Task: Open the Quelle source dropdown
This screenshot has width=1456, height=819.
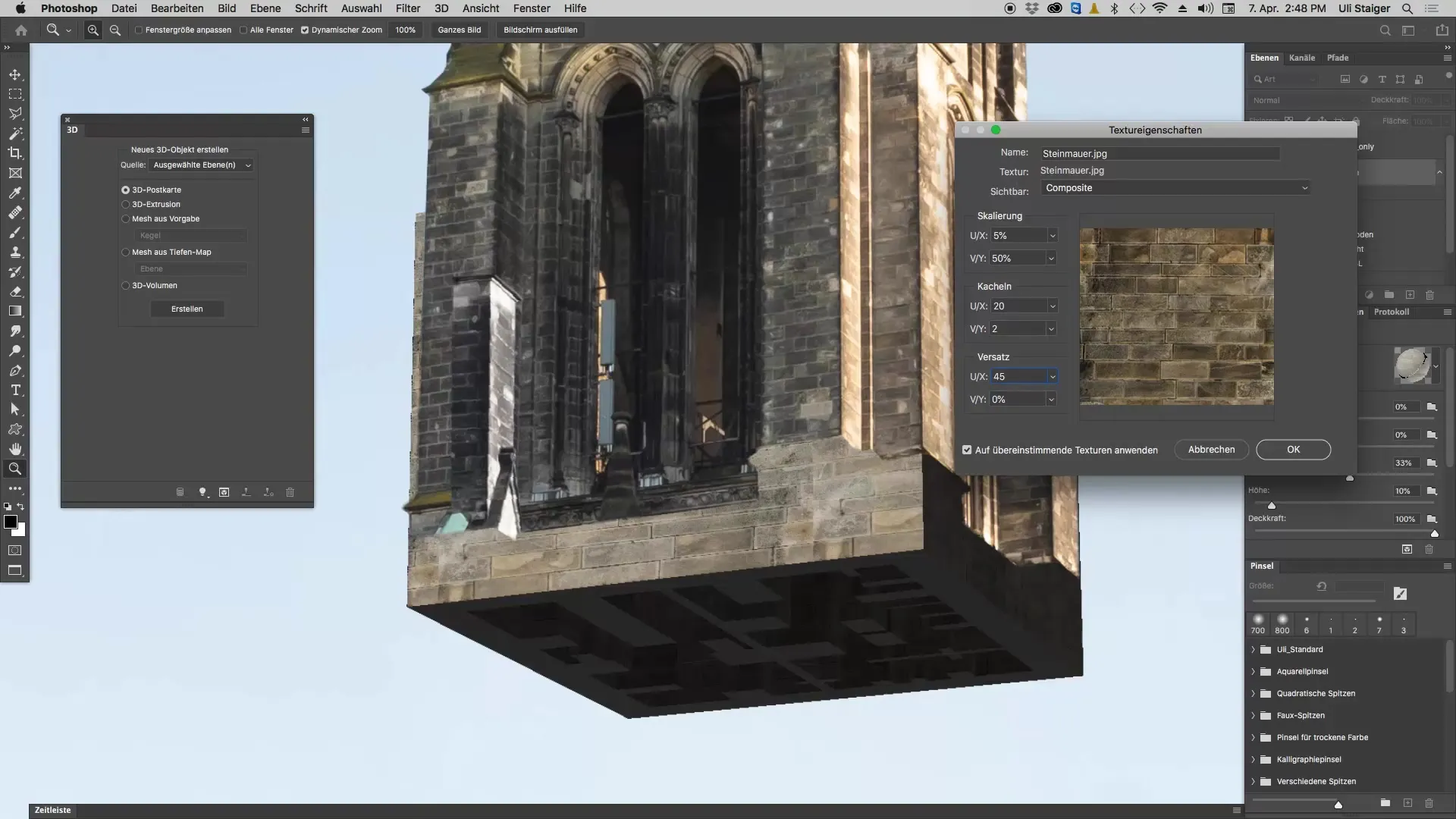Action: pyautogui.click(x=201, y=165)
